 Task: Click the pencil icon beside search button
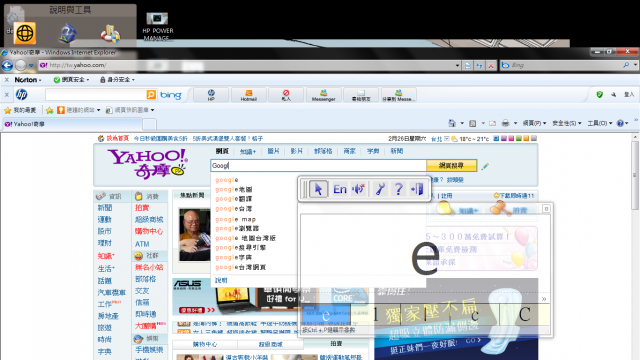pos(485,166)
